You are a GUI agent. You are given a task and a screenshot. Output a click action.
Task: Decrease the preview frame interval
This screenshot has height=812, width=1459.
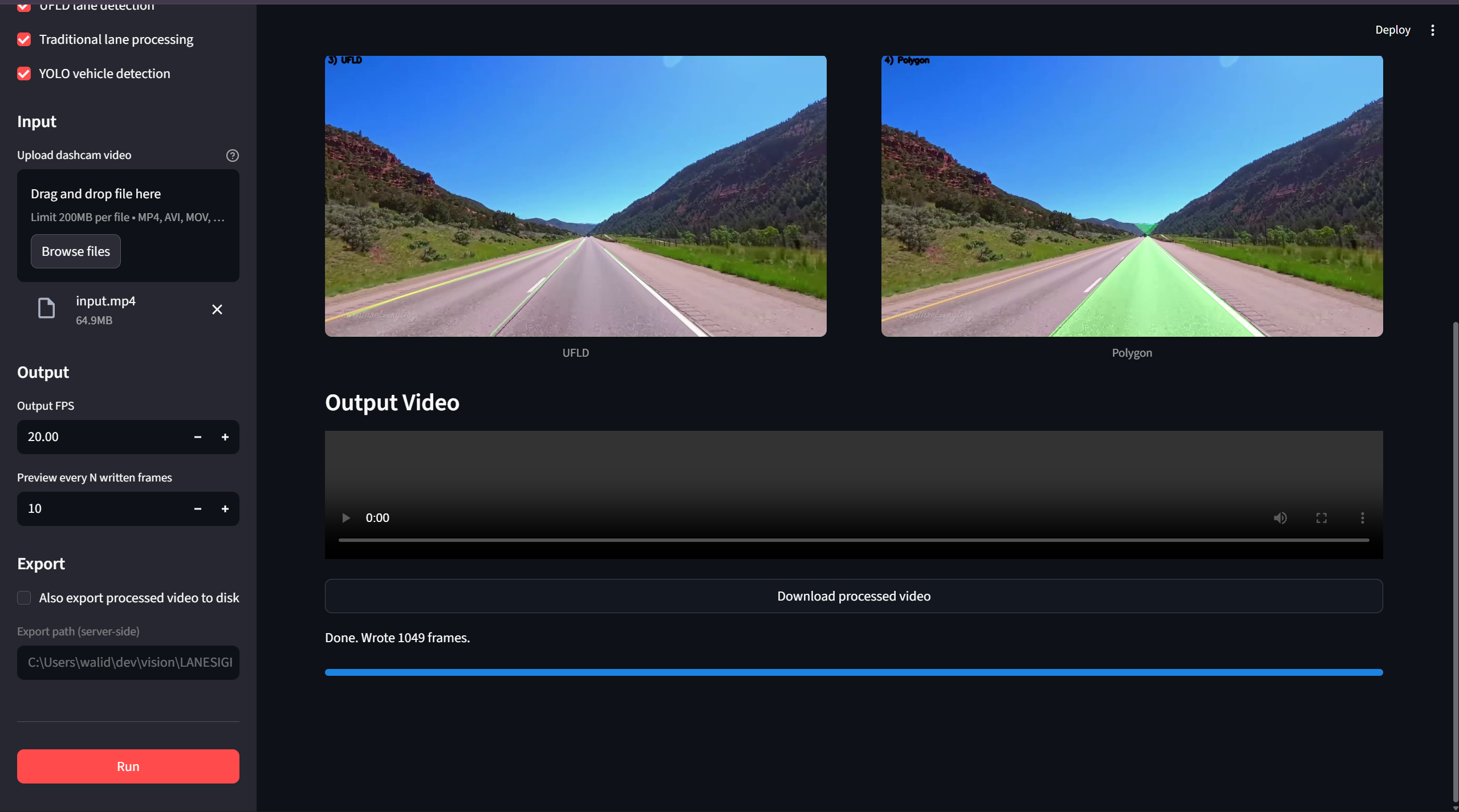pos(198,509)
